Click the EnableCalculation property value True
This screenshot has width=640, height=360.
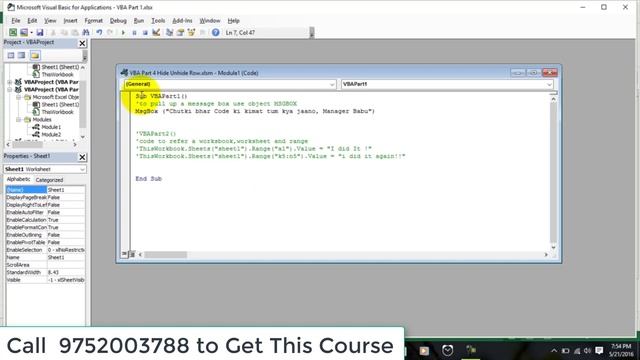click(66, 220)
